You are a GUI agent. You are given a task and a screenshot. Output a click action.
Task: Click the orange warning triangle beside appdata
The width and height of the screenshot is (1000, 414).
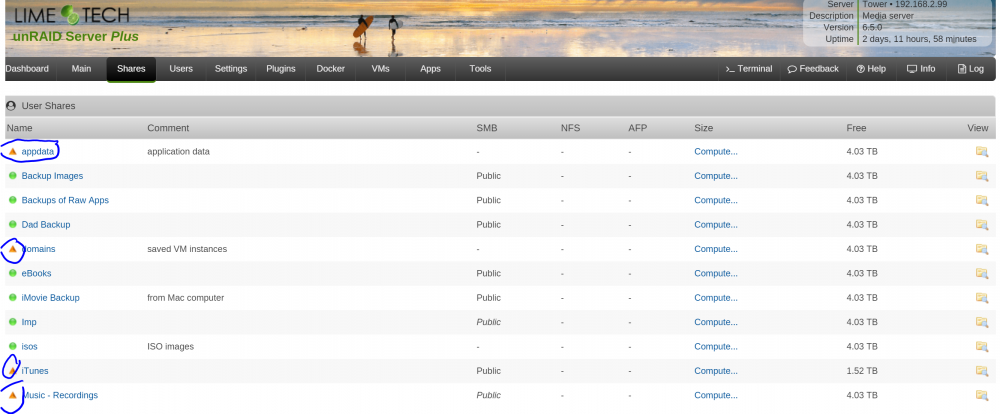click(13, 152)
